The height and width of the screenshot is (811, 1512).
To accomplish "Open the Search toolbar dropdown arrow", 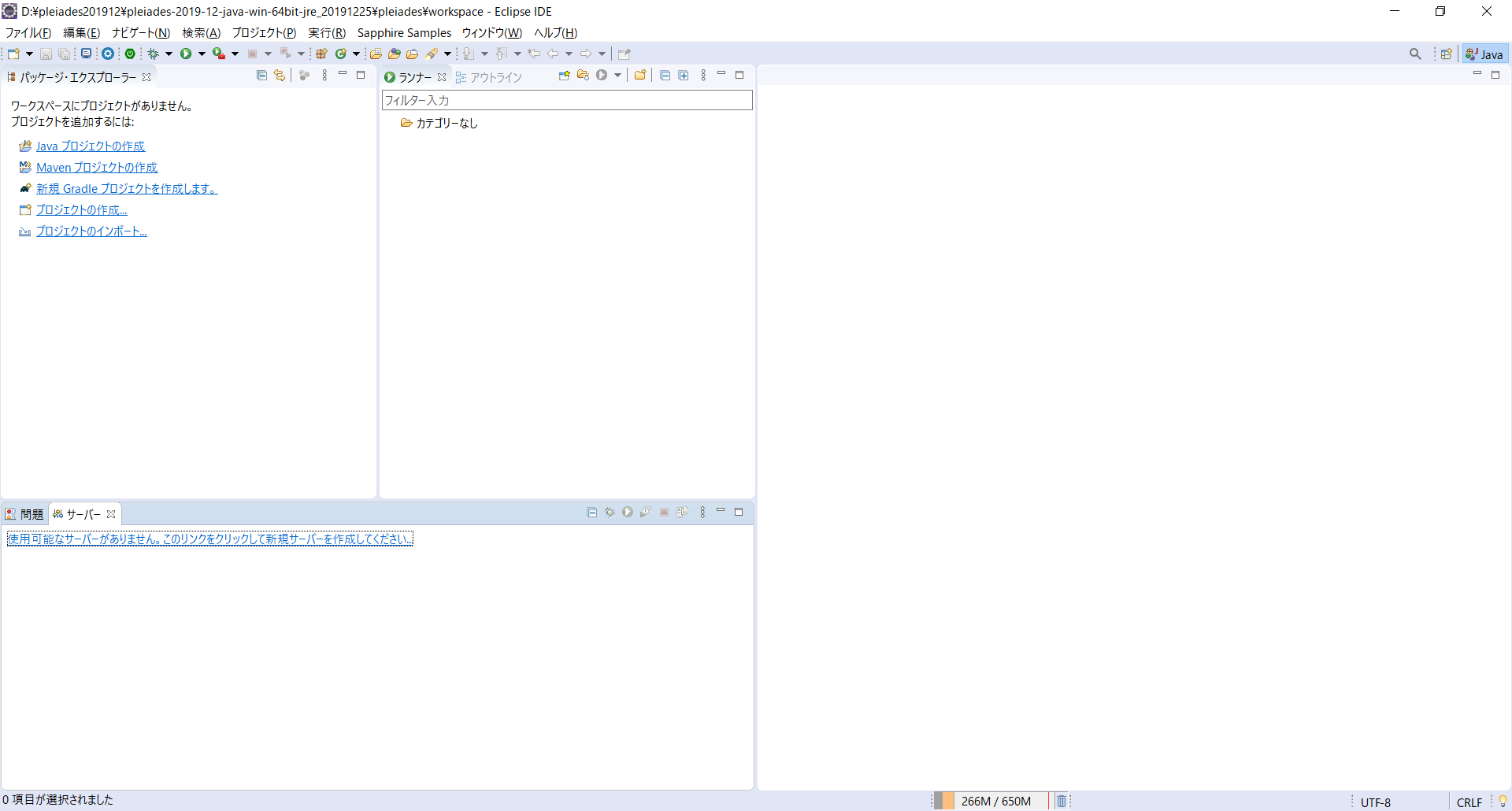I will pos(447,54).
